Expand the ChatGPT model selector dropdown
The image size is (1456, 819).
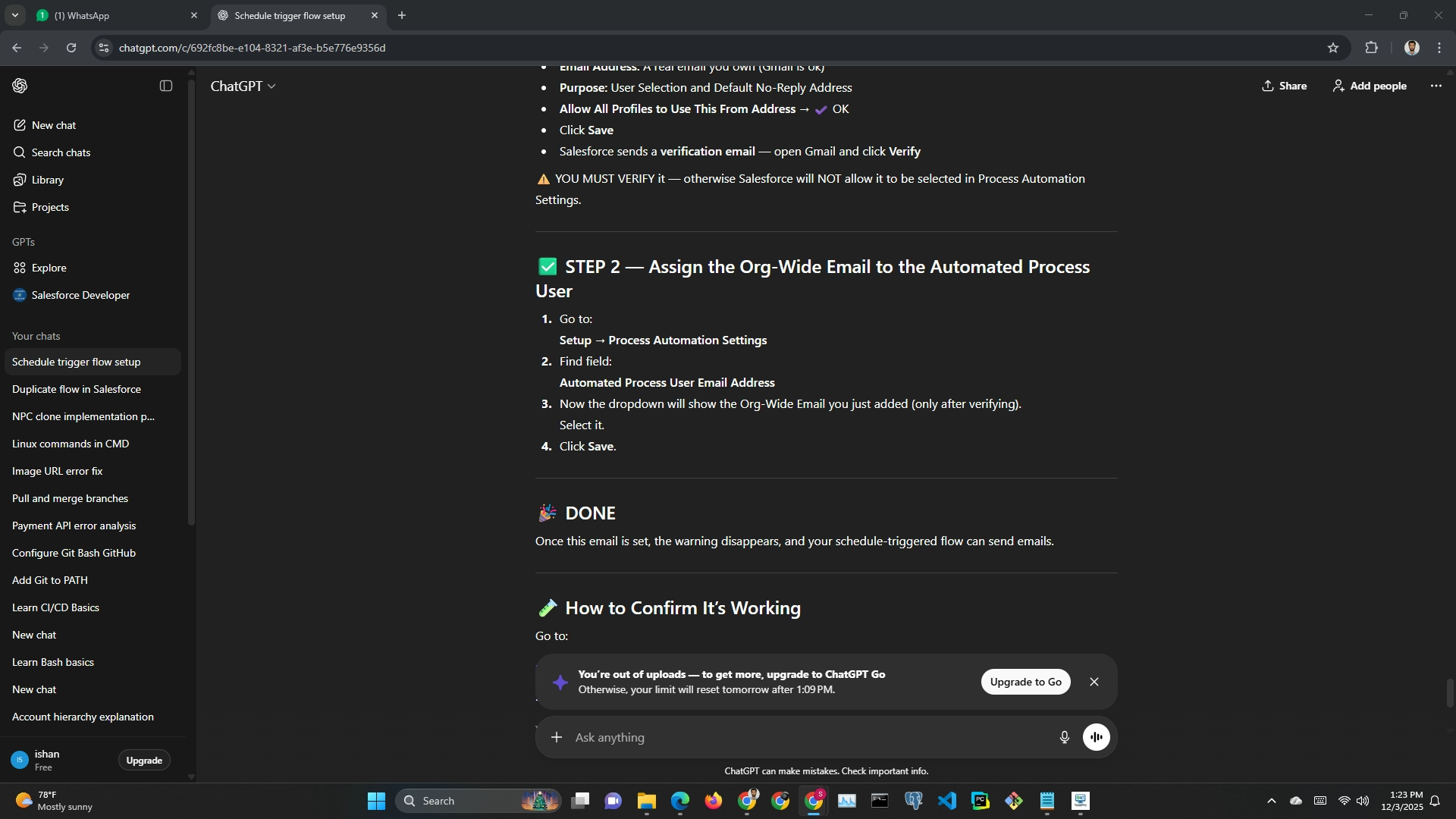click(243, 86)
